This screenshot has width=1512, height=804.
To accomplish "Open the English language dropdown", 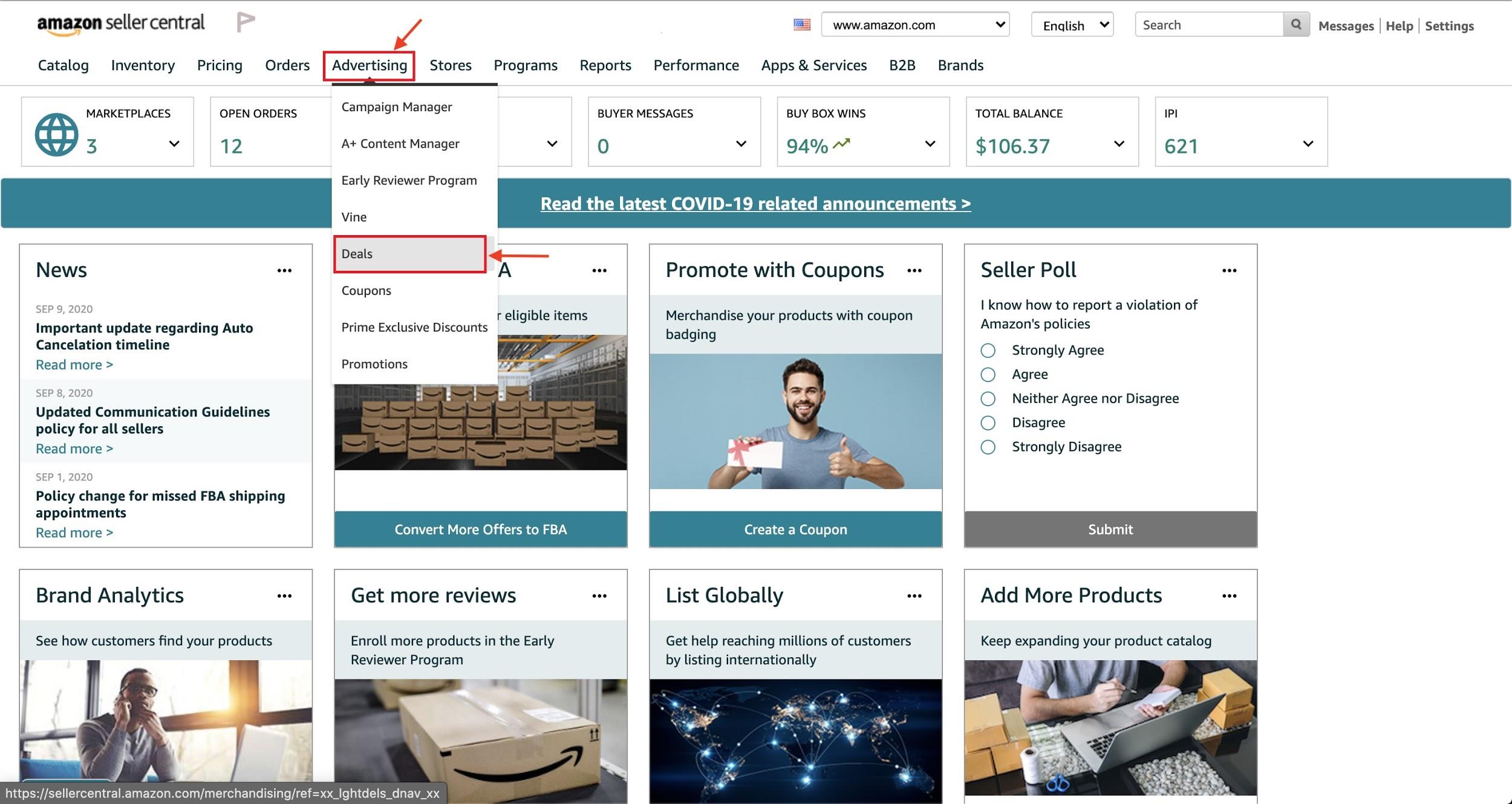I will click(1072, 25).
